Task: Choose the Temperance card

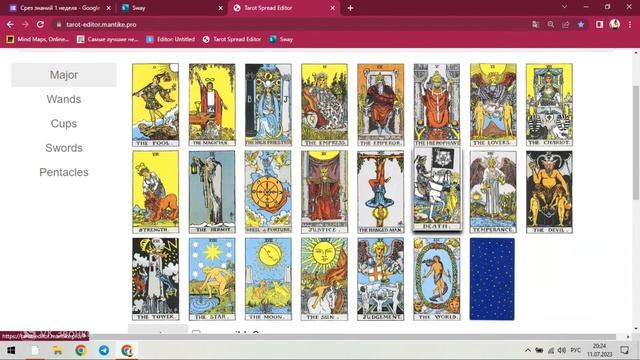Action: [x=493, y=192]
